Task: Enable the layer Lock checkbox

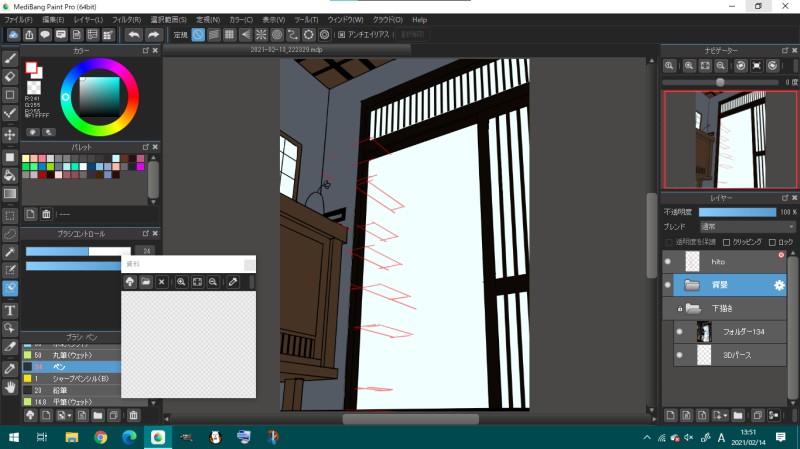Action: (772, 242)
